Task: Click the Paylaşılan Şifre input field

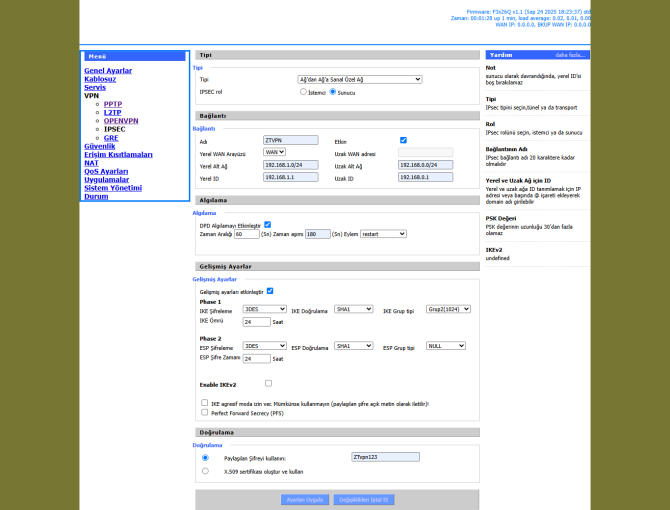Action: pyautogui.click(x=385, y=457)
